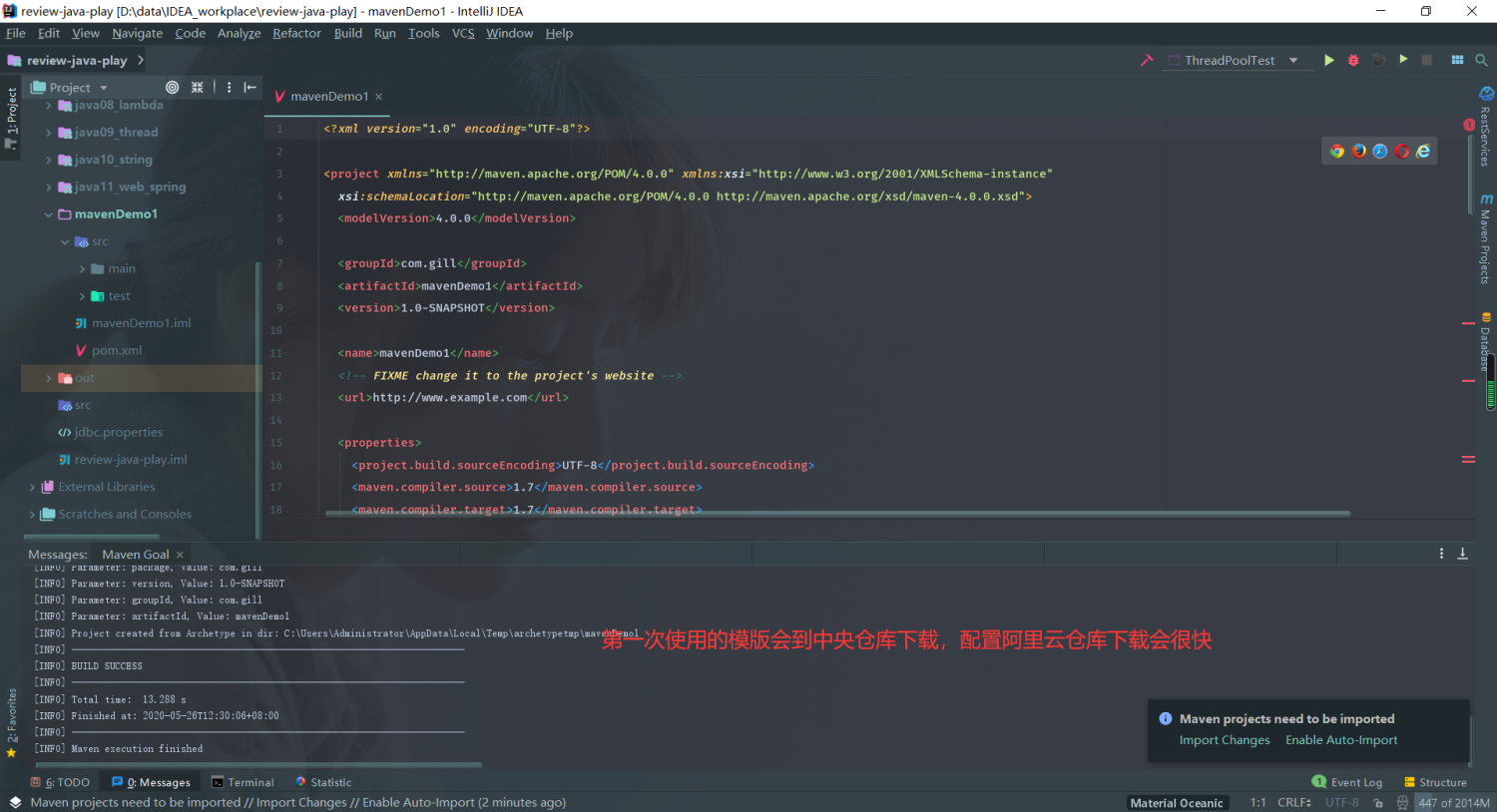
Task: Click the tool windows quick-access icon
Action: (x=15, y=802)
